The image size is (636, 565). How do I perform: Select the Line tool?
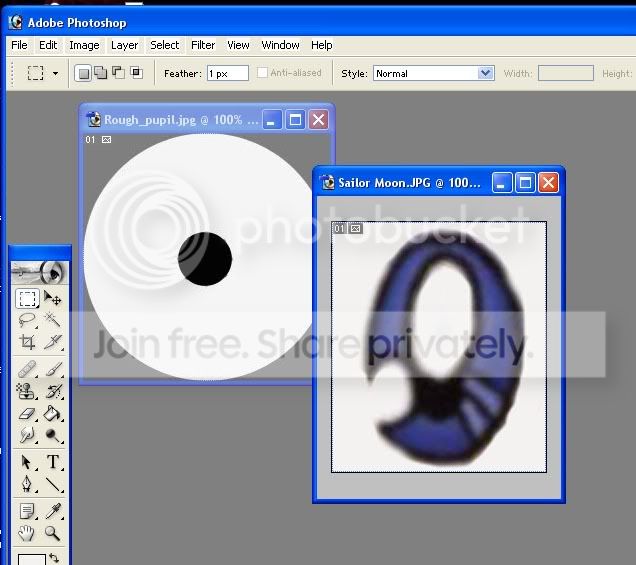53,483
